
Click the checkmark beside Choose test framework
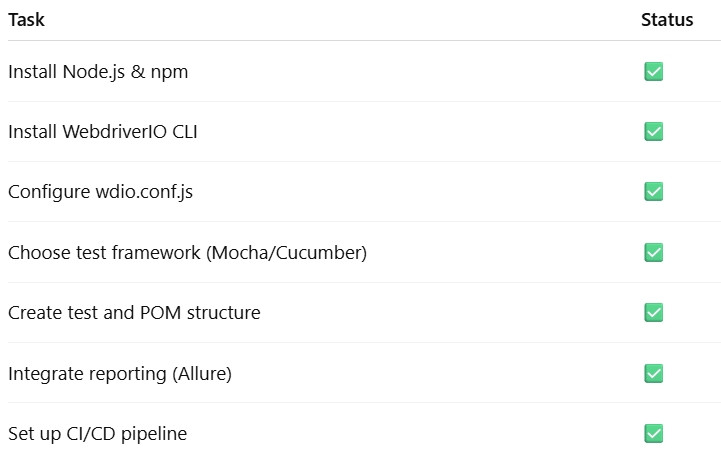(653, 252)
